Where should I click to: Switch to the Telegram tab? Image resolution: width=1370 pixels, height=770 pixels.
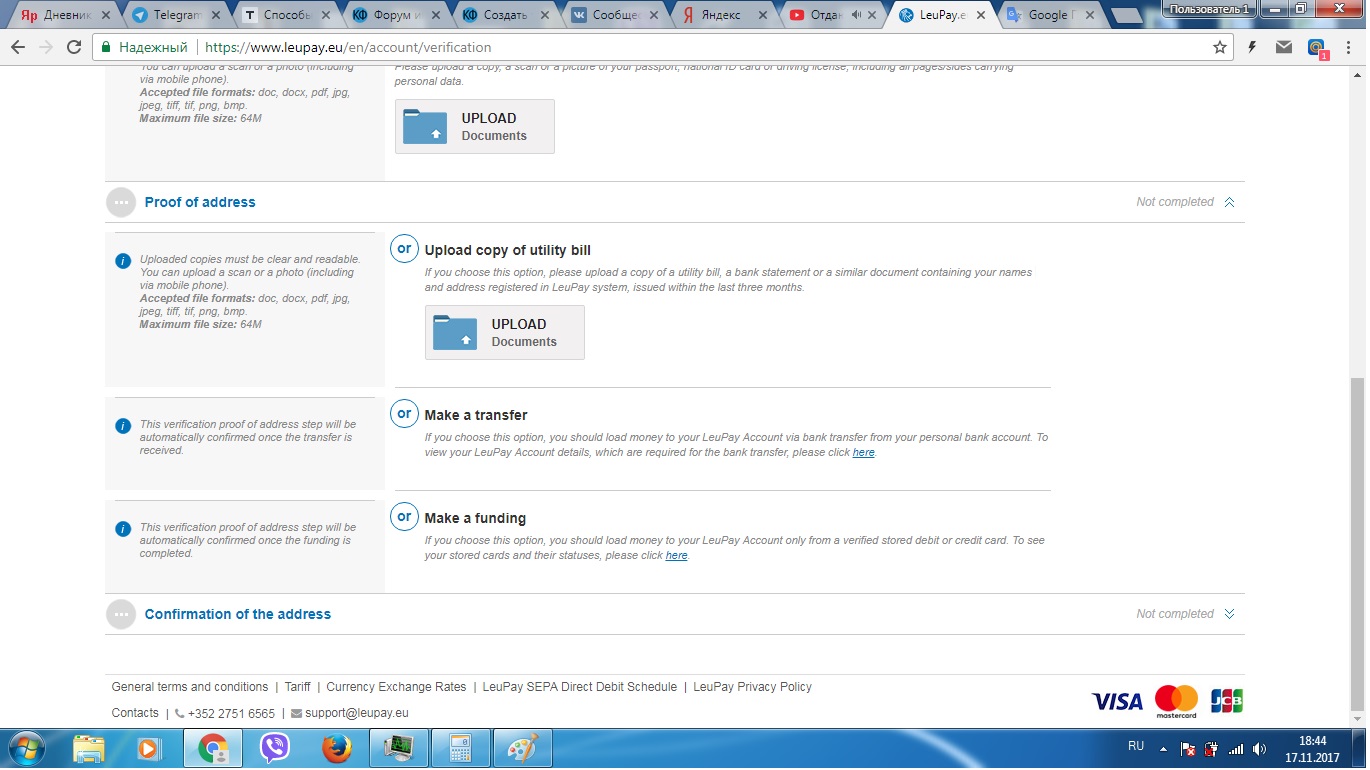click(168, 15)
